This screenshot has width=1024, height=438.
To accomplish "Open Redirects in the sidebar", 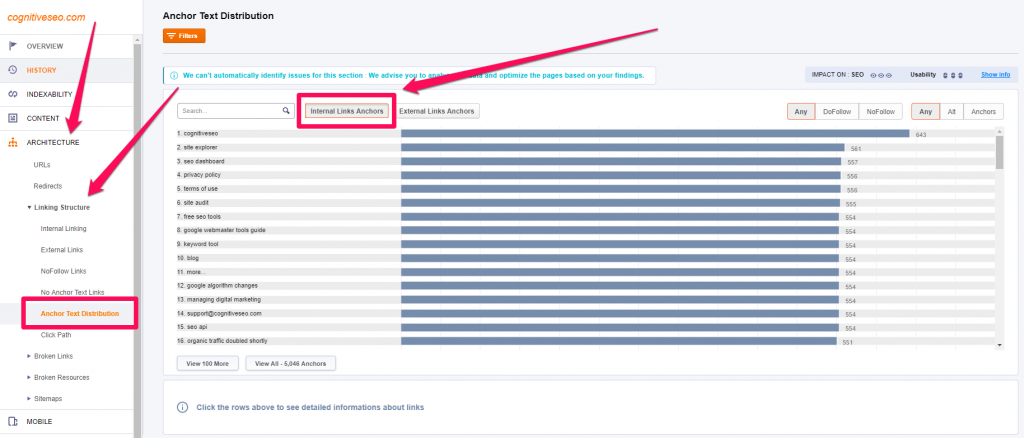I will click(x=48, y=186).
